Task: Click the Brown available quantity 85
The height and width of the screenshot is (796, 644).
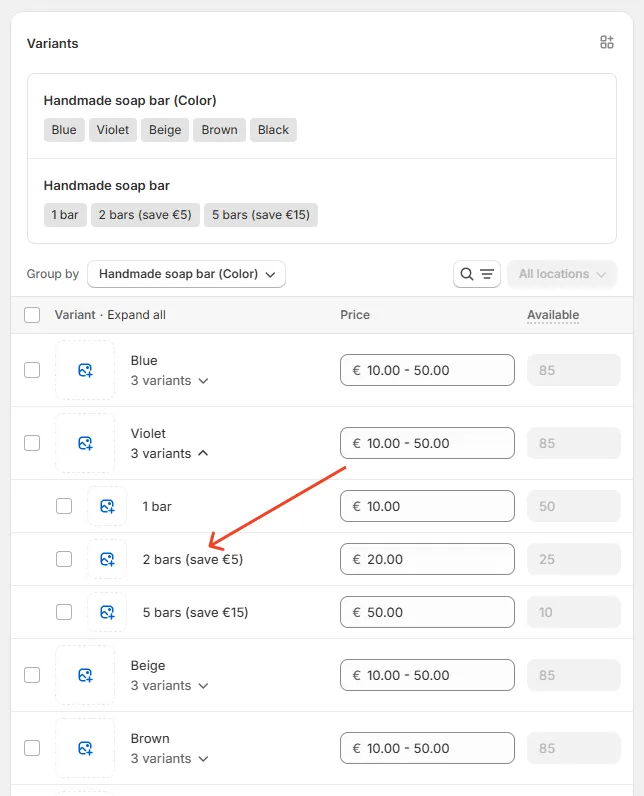Action: tap(574, 748)
